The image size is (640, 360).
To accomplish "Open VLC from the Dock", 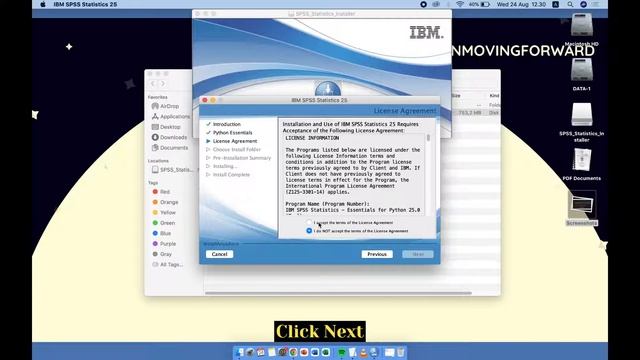I will coord(363,353).
